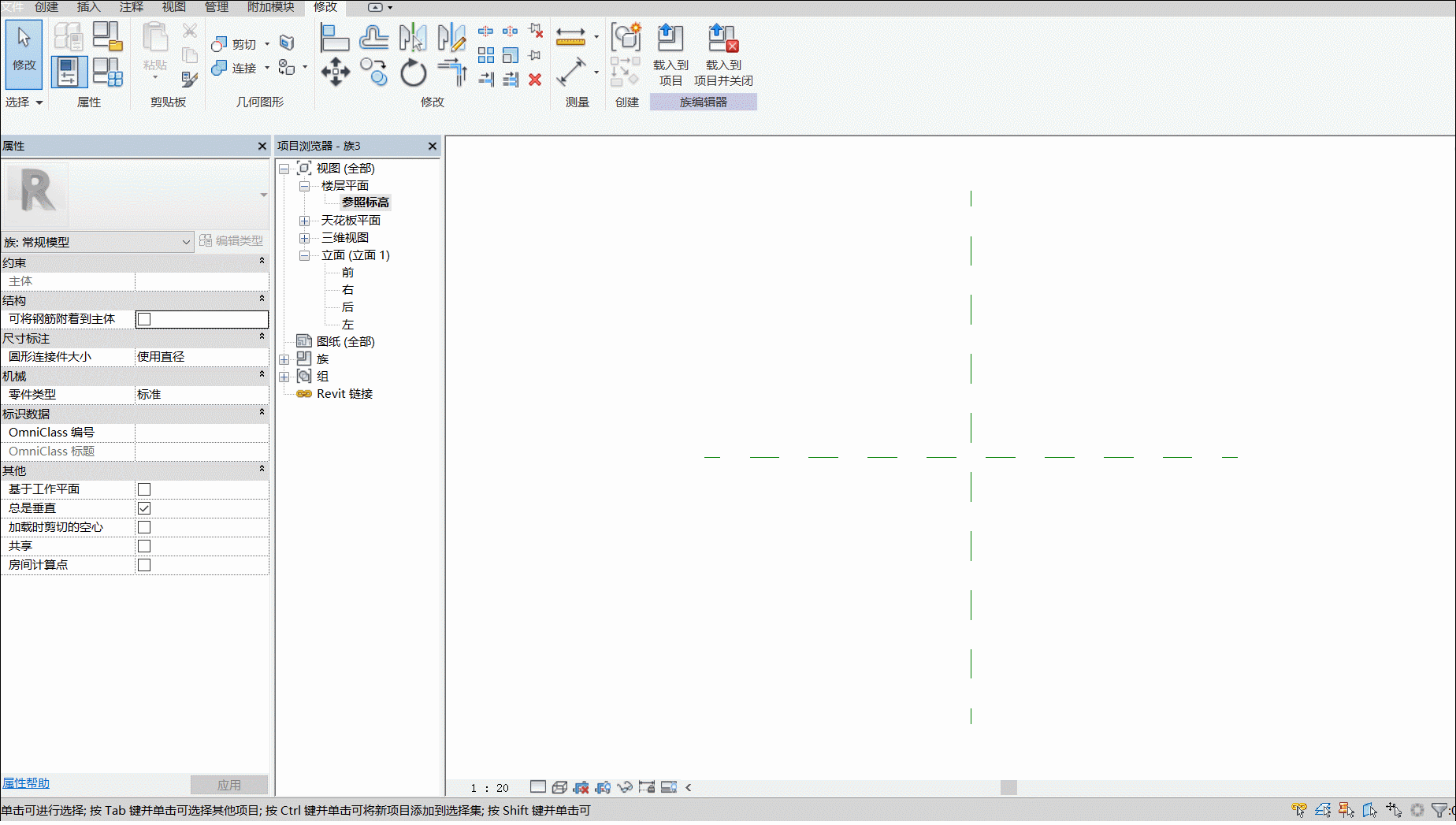Toggle Drag Elements on Selection icon
This screenshot has height=825, width=1456.
click(1394, 810)
